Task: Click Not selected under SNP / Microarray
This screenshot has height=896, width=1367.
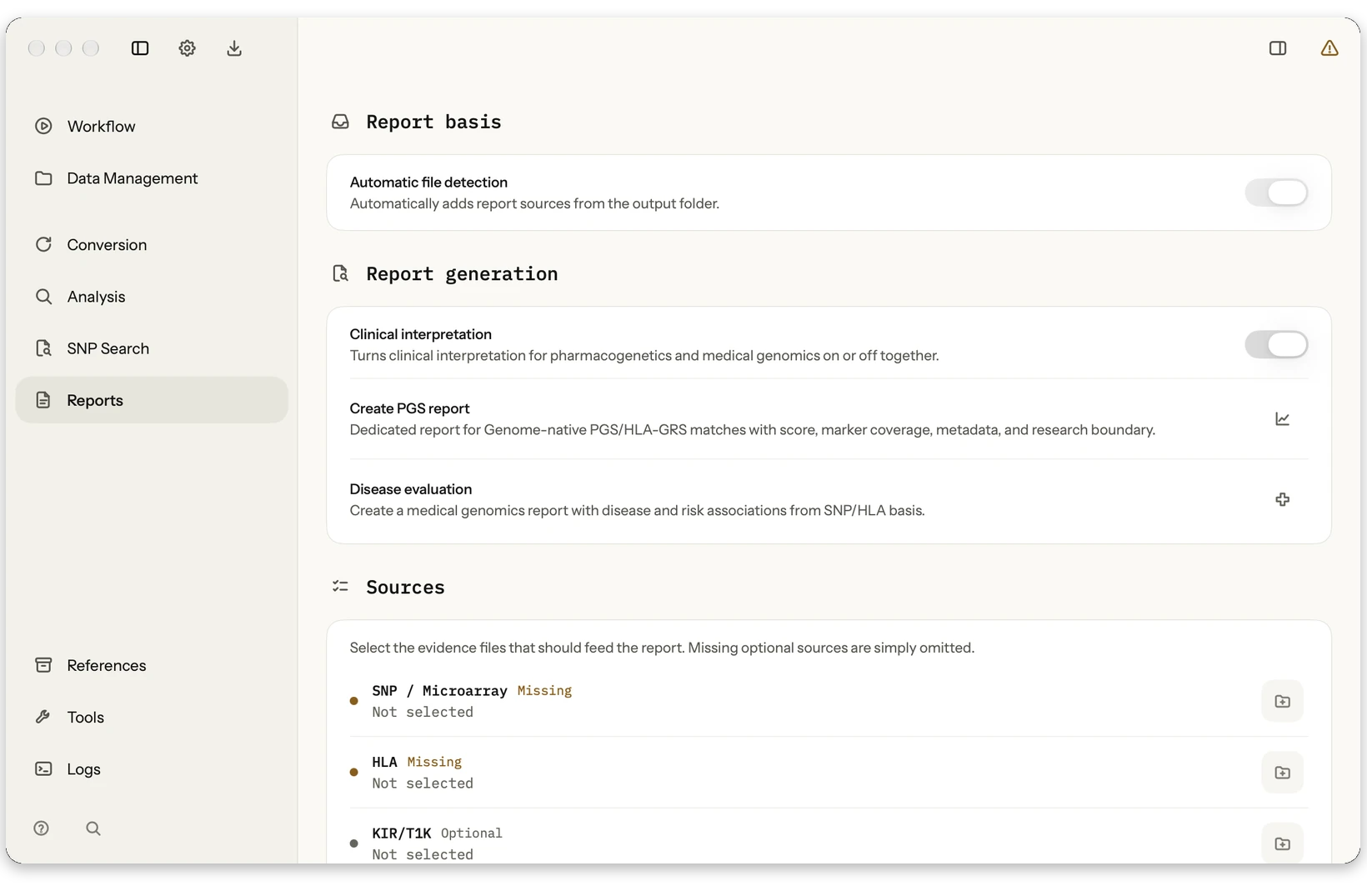Action: click(423, 713)
